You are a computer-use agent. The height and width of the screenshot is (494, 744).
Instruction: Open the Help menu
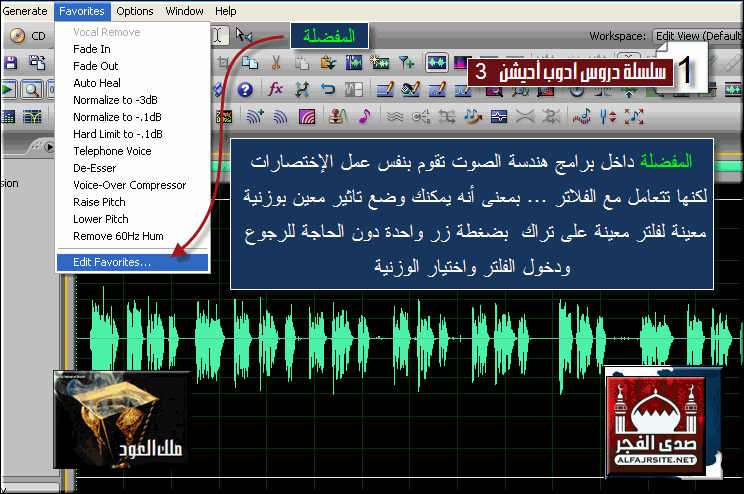pyautogui.click(x=225, y=11)
